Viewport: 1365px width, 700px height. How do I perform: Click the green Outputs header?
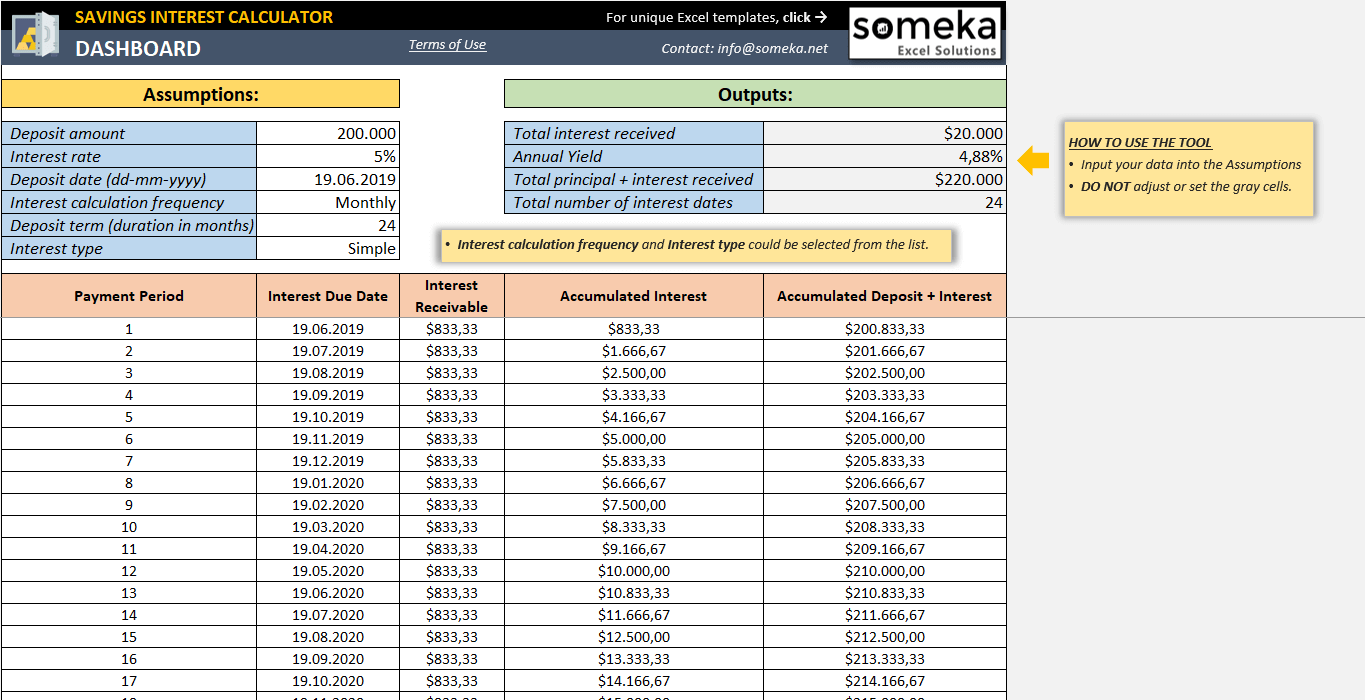[x=755, y=94]
